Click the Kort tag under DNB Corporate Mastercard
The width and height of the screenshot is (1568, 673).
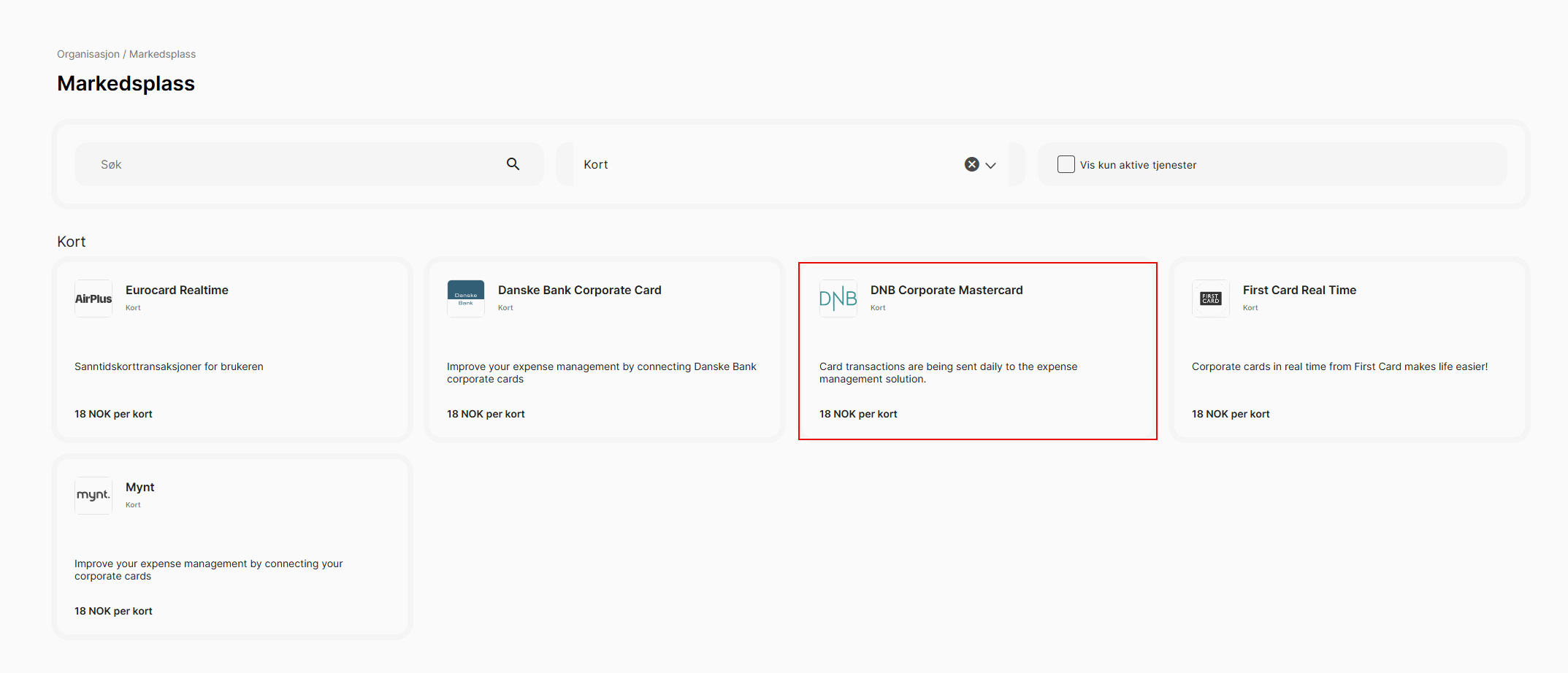(878, 307)
